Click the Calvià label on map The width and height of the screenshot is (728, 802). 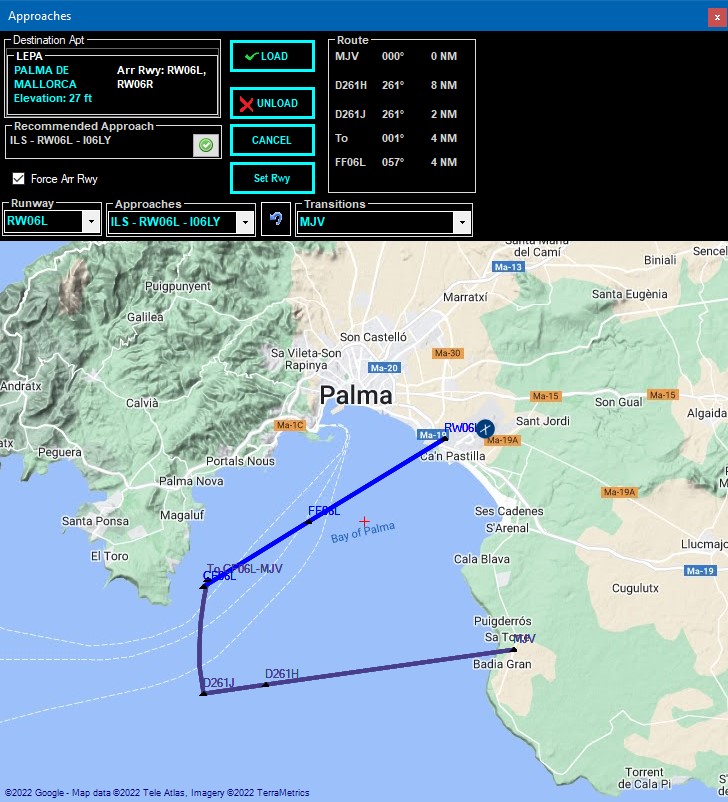coord(142,403)
